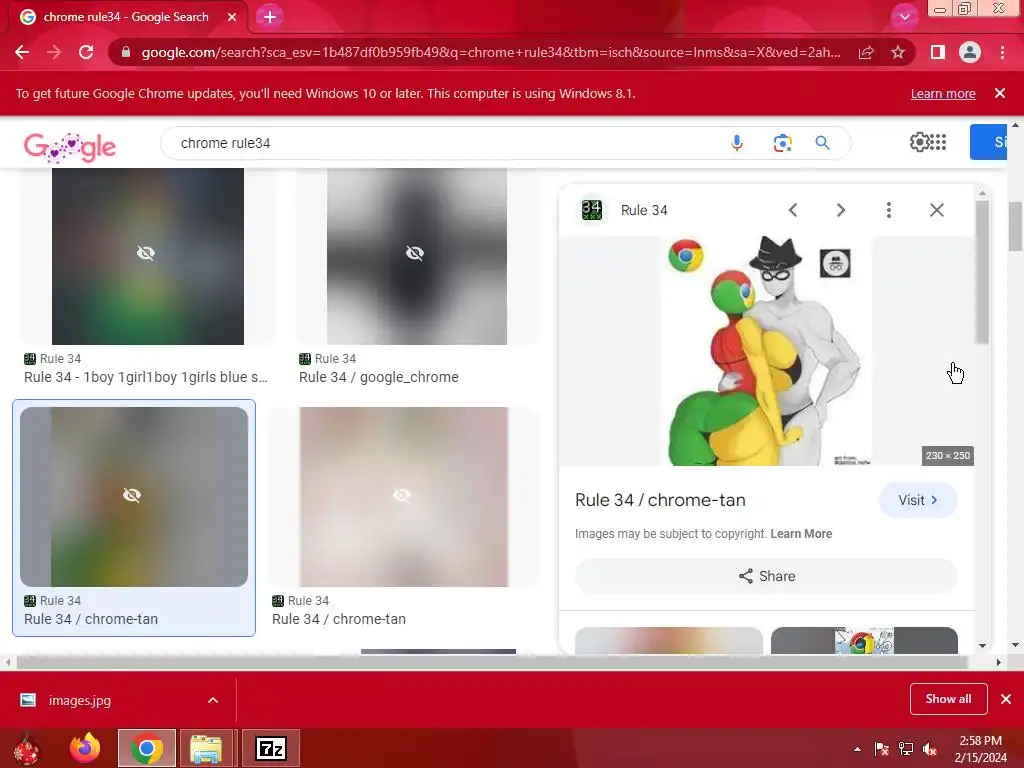Close the Google Search tab
Viewport: 1024px width, 768px height.
(232, 17)
